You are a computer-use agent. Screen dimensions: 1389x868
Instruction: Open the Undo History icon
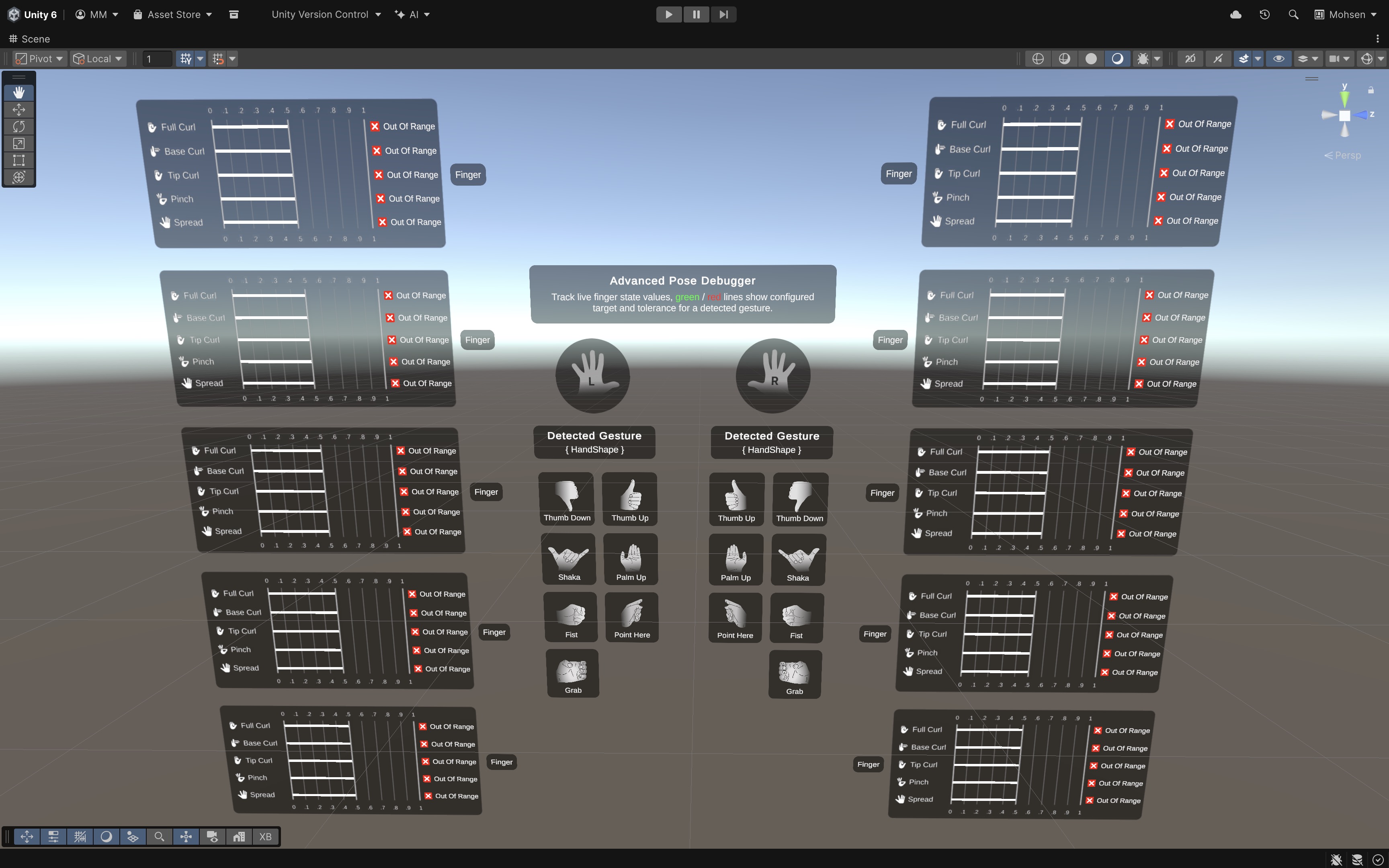tap(1264, 14)
